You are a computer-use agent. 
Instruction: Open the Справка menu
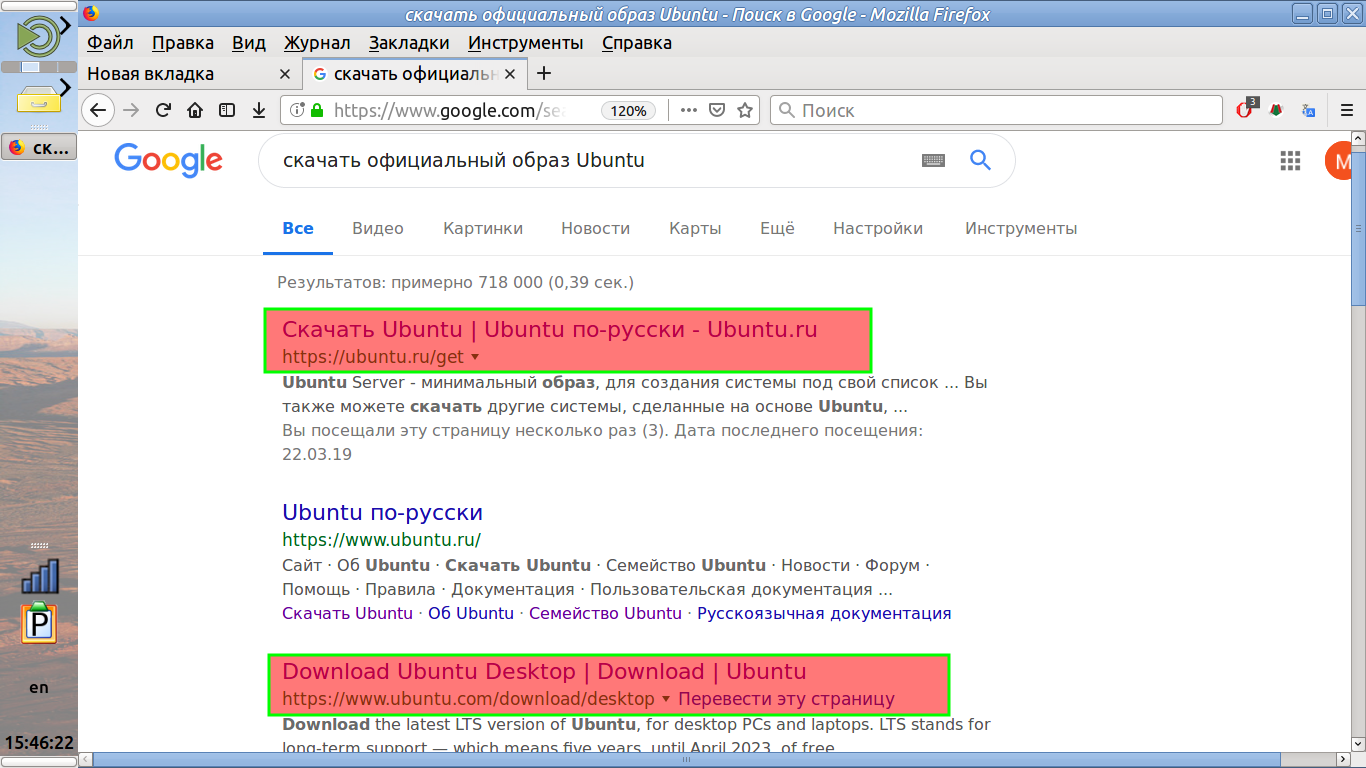(637, 43)
